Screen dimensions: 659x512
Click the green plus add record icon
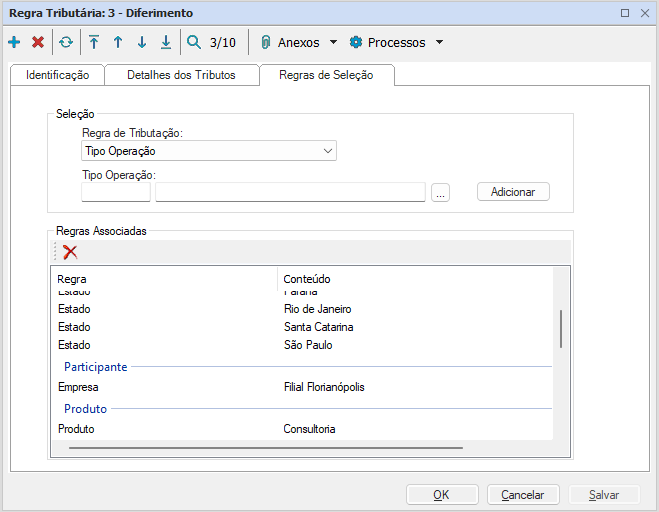14,43
